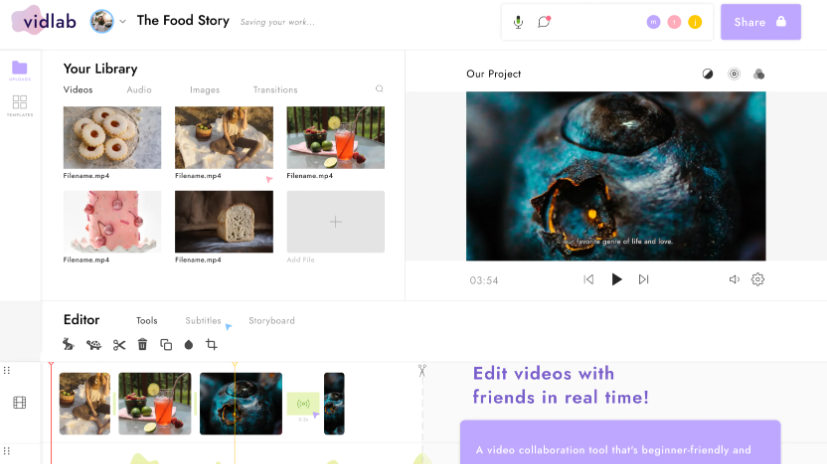Select the color drop tool
Viewport: 827px width, 464px height.
coord(189,345)
